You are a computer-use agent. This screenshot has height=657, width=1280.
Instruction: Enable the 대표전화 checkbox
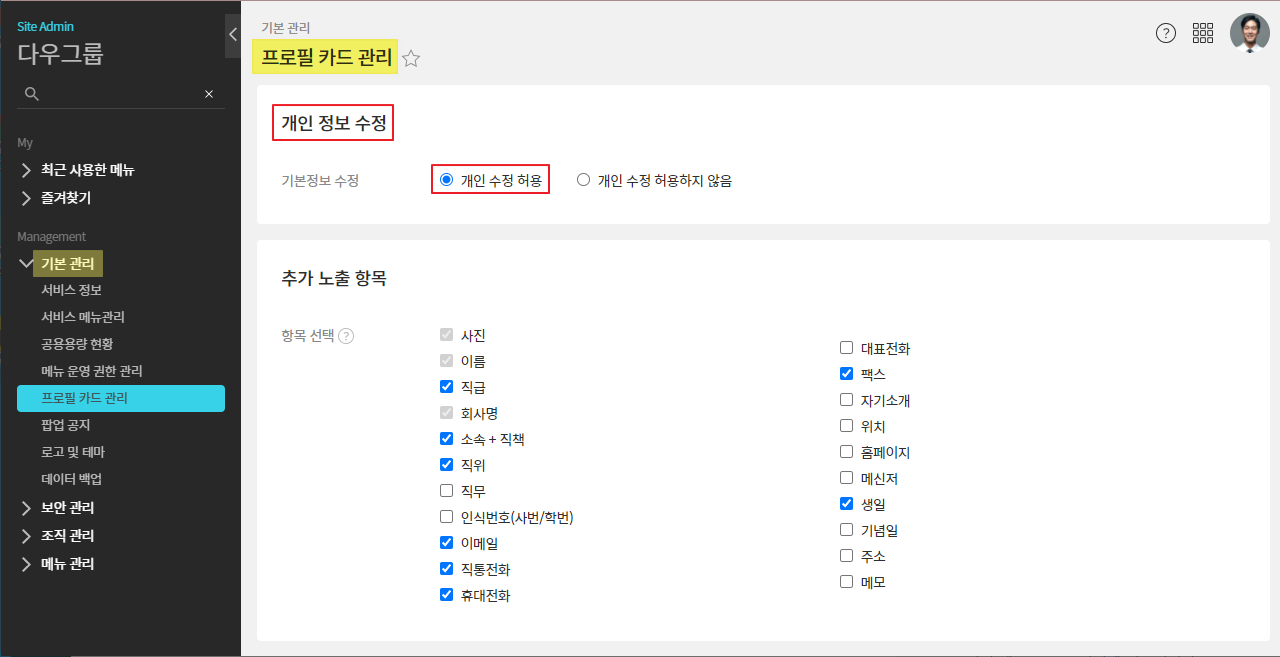coord(847,348)
